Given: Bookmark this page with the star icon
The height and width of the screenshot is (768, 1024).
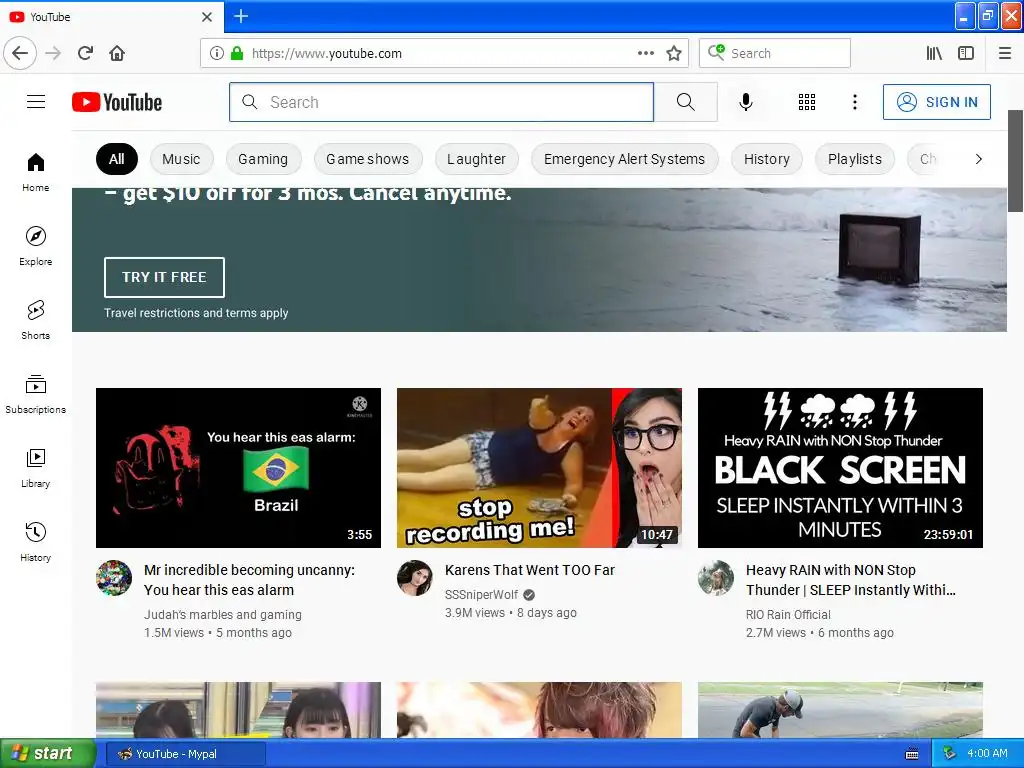Looking at the screenshot, I should pyautogui.click(x=674, y=53).
